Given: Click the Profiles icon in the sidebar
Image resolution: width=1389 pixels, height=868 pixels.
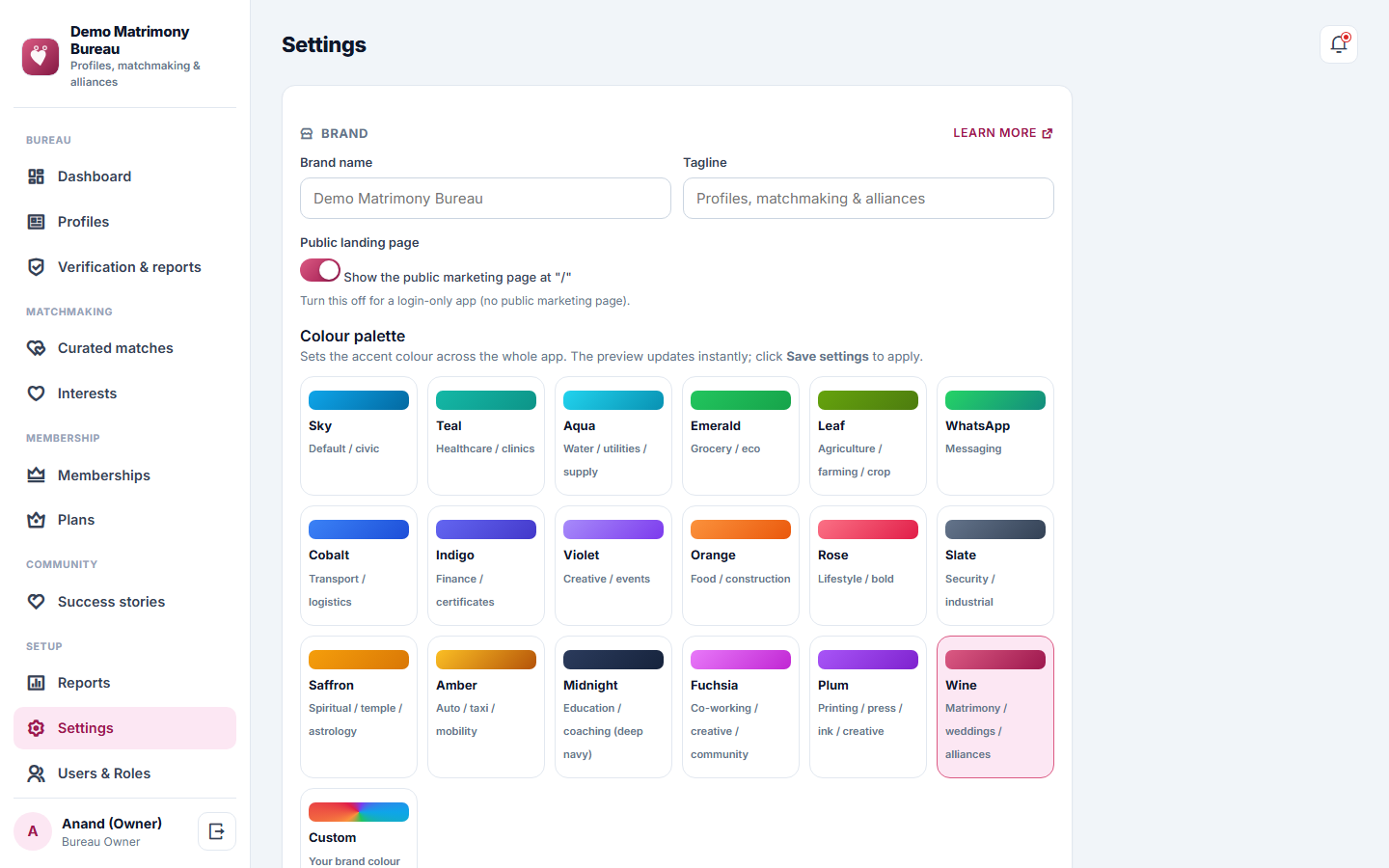Looking at the screenshot, I should point(37,222).
